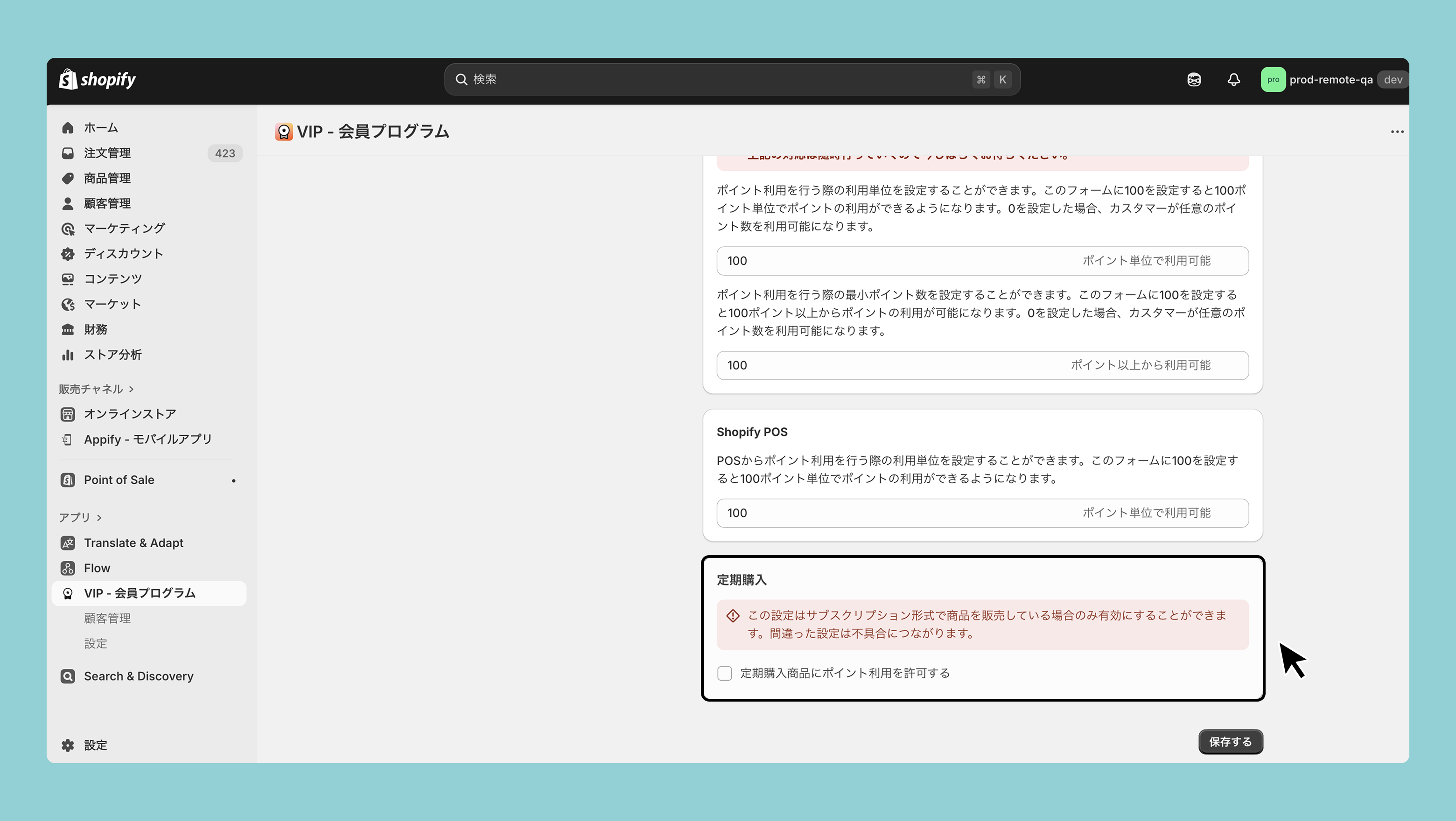This screenshot has width=1456, height=821.
Task: Select the 顧客管理 submenu under VIP
Action: click(107, 618)
